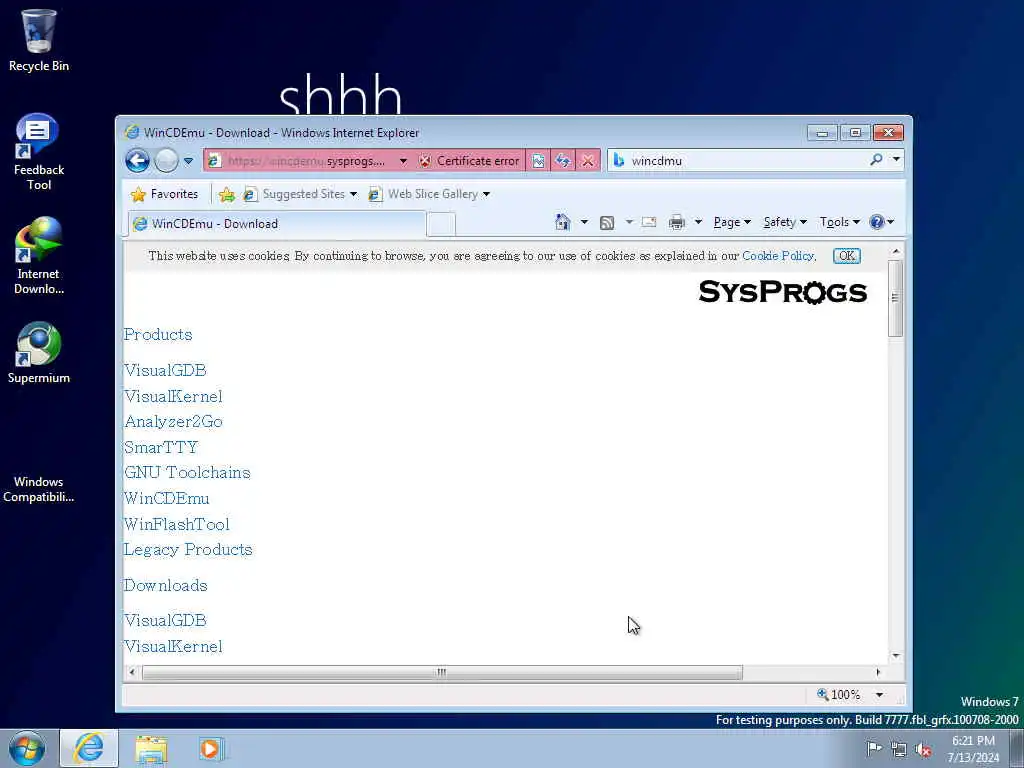Open the Favorites star button

[165, 194]
